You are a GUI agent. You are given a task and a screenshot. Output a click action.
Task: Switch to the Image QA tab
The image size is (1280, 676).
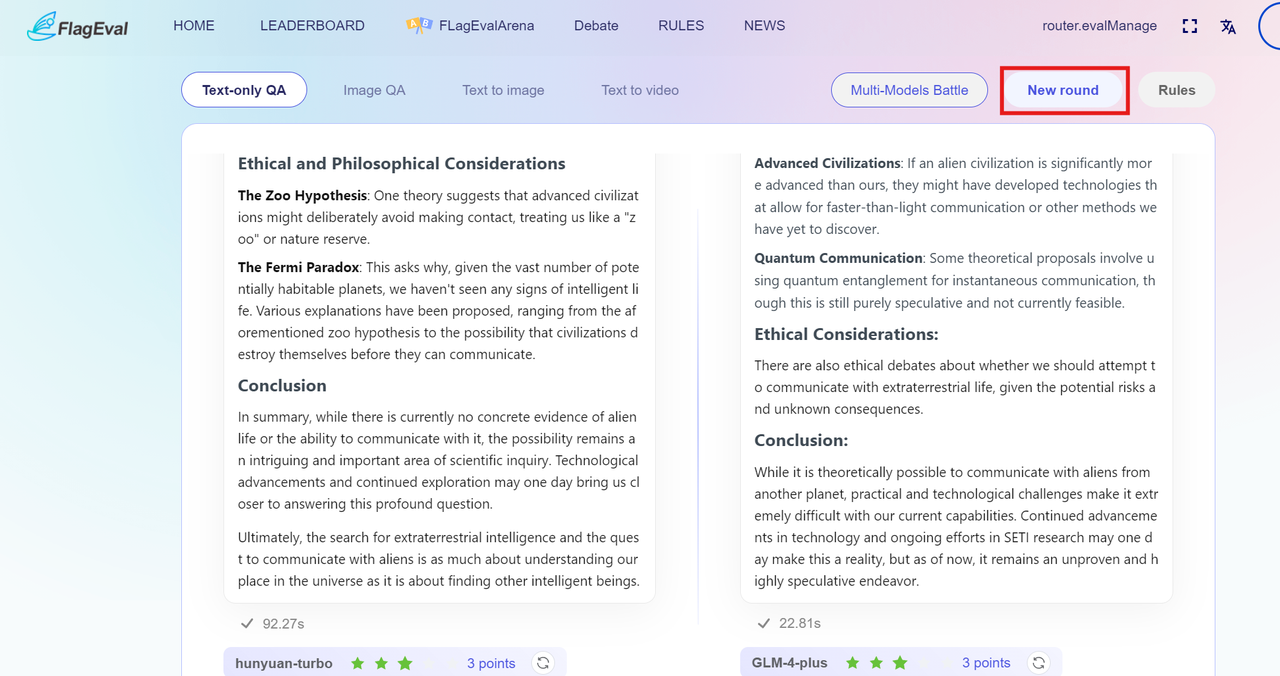click(x=374, y=90)
